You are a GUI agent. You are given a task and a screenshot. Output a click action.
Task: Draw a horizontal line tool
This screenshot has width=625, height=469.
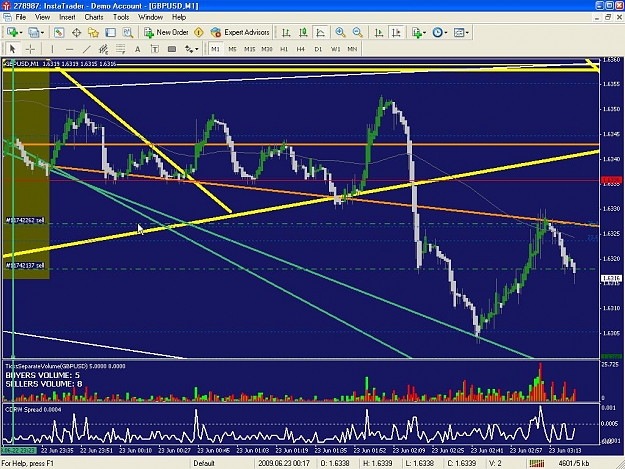69,49
